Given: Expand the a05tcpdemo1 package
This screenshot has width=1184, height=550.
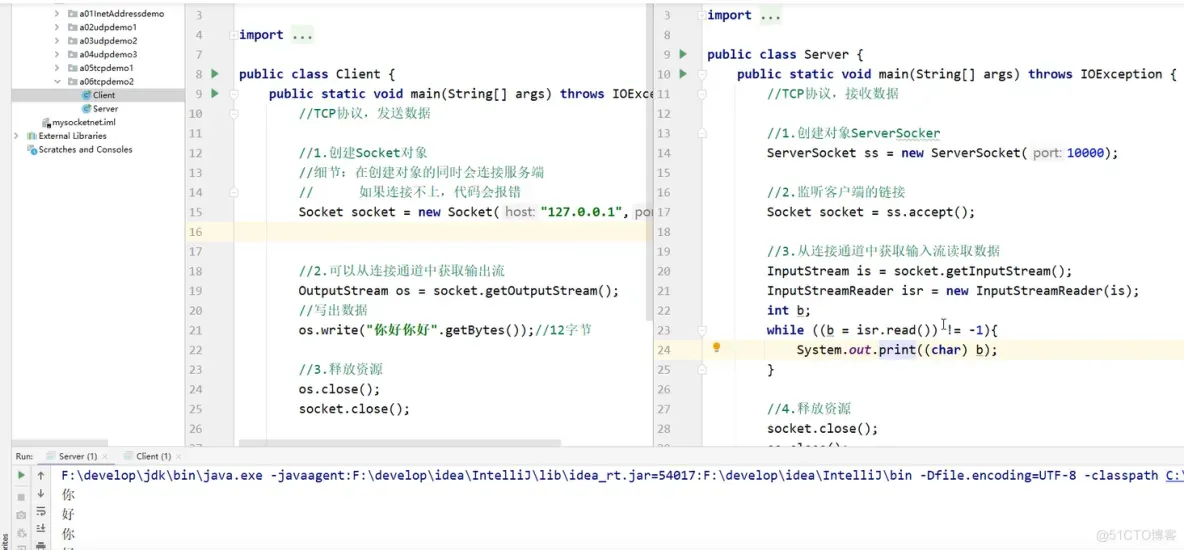Looking at the screenshot, I should pos(57,68).
